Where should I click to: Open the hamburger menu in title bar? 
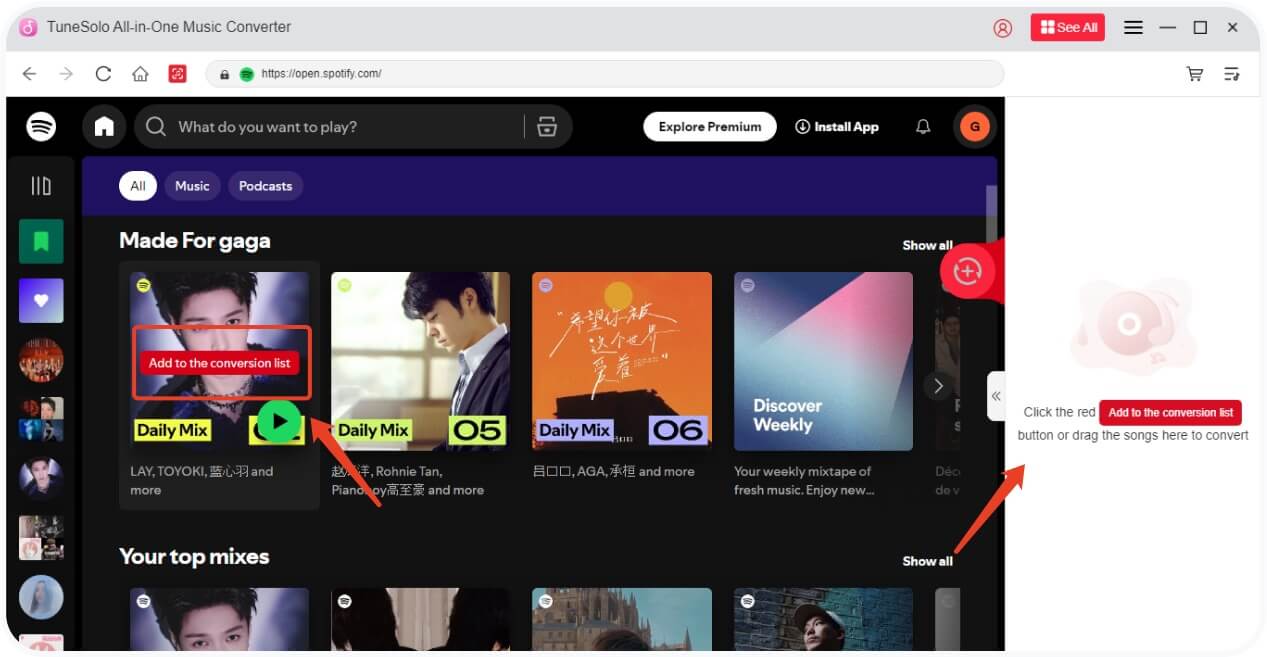click(x=1133, y=28)
